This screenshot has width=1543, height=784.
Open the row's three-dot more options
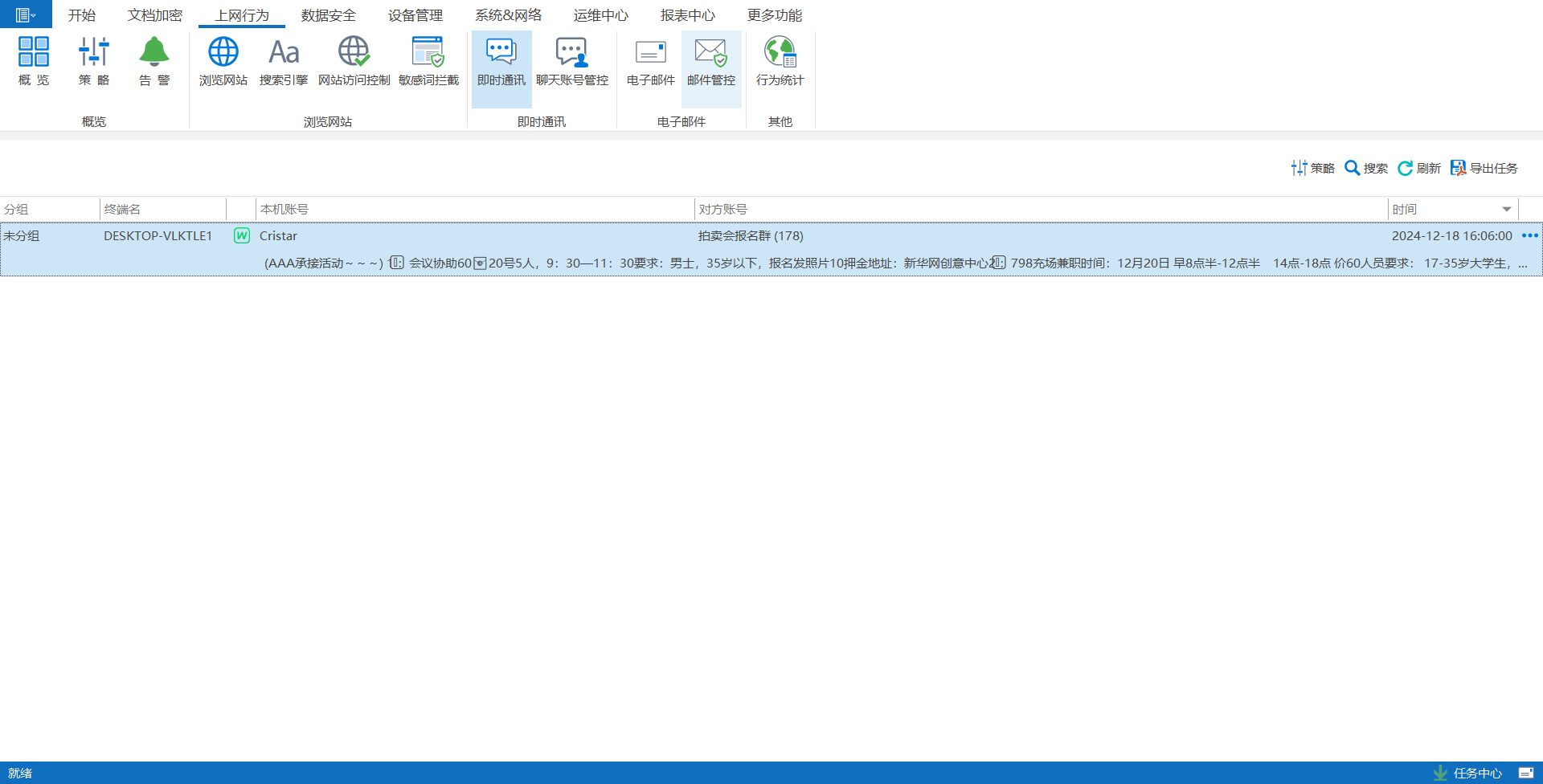point(1529,236)
